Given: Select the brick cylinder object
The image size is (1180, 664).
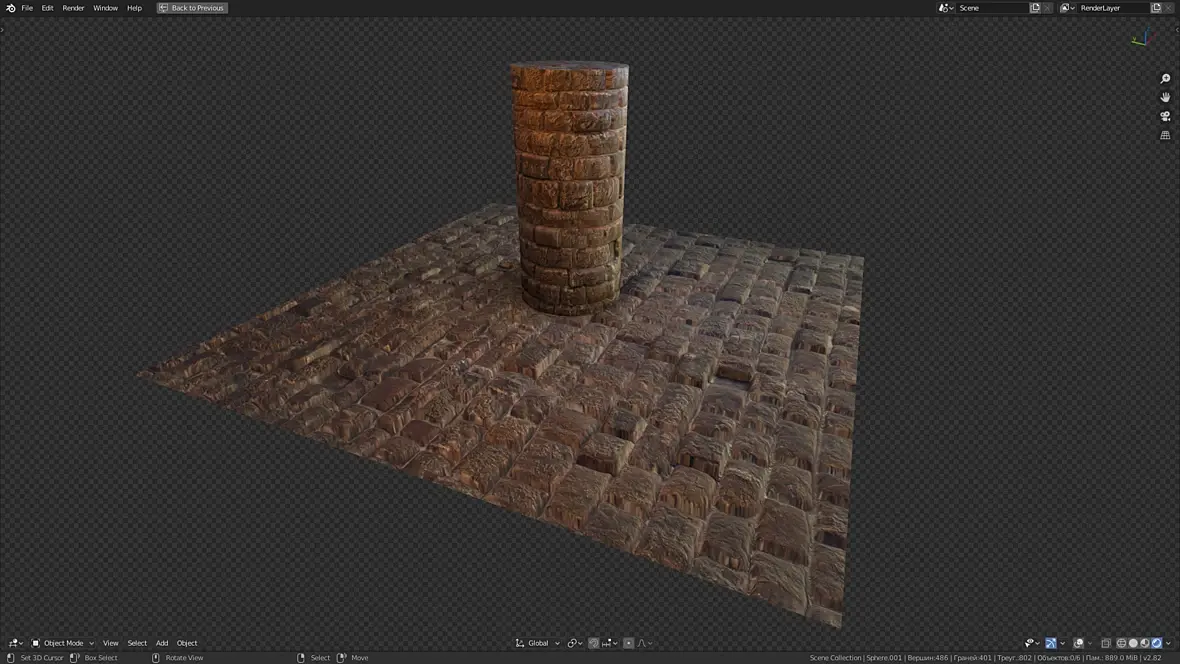Looking at the screenshot, I should pyautogui.click(x=570, y=188).
